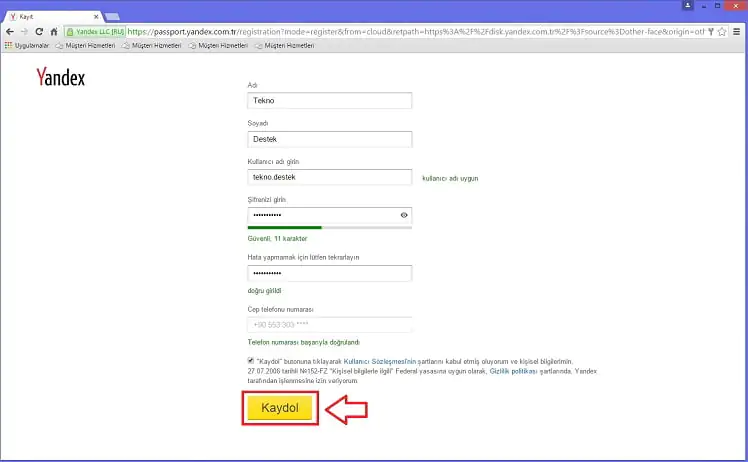Click the 'kullanıcı adı uygun' message
Screen dimensions: 748x462
[x=450, y=178]
